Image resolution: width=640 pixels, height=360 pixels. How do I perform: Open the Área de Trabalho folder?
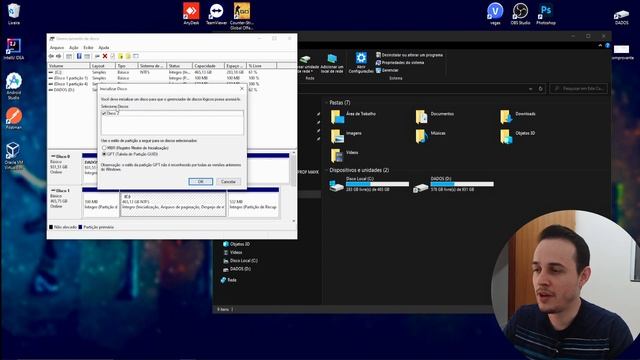(353, 116)
